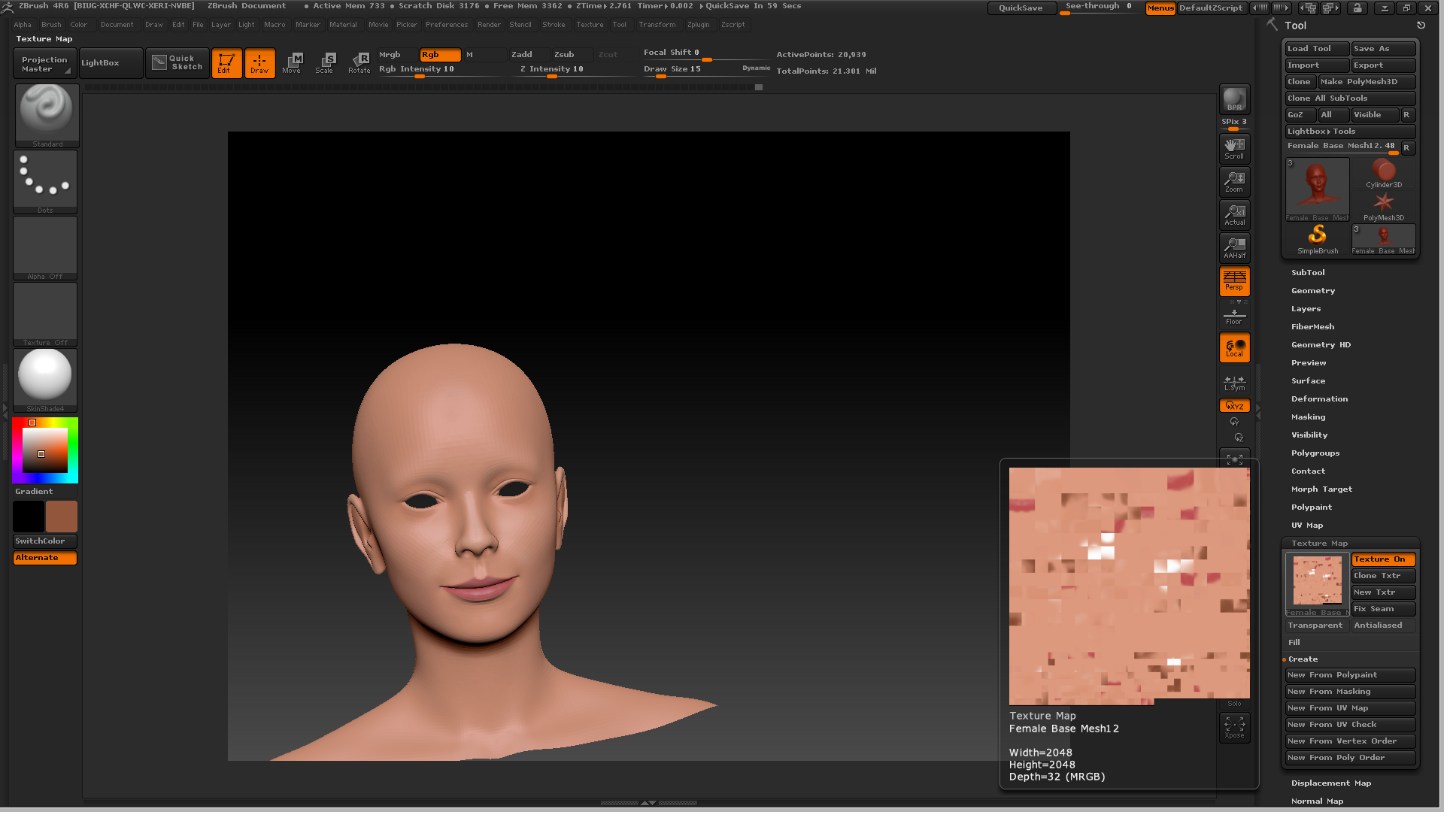
Task: Expand the Geometry panel section
Action: point(1312,290)
